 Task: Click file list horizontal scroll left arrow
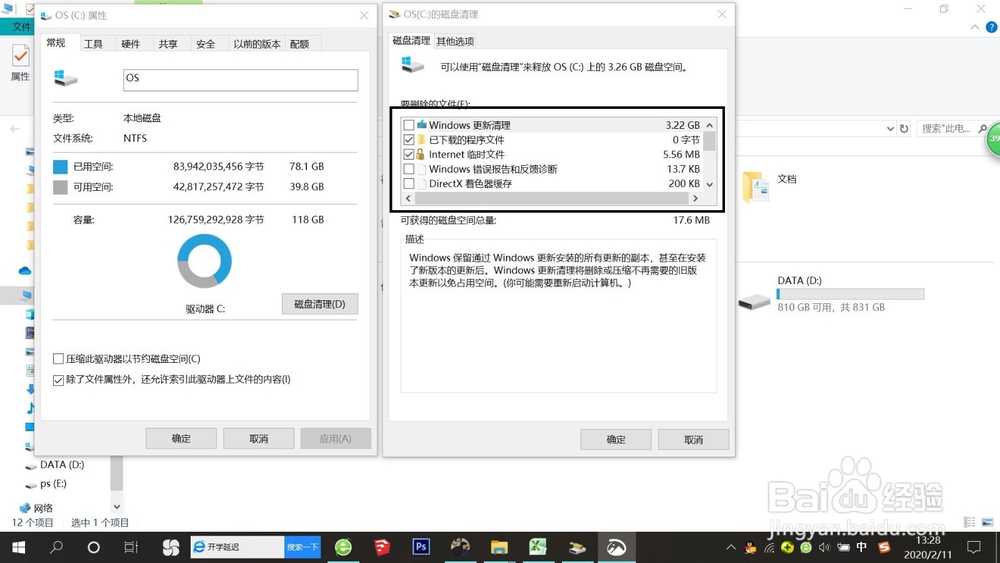(x=408, y=198)
